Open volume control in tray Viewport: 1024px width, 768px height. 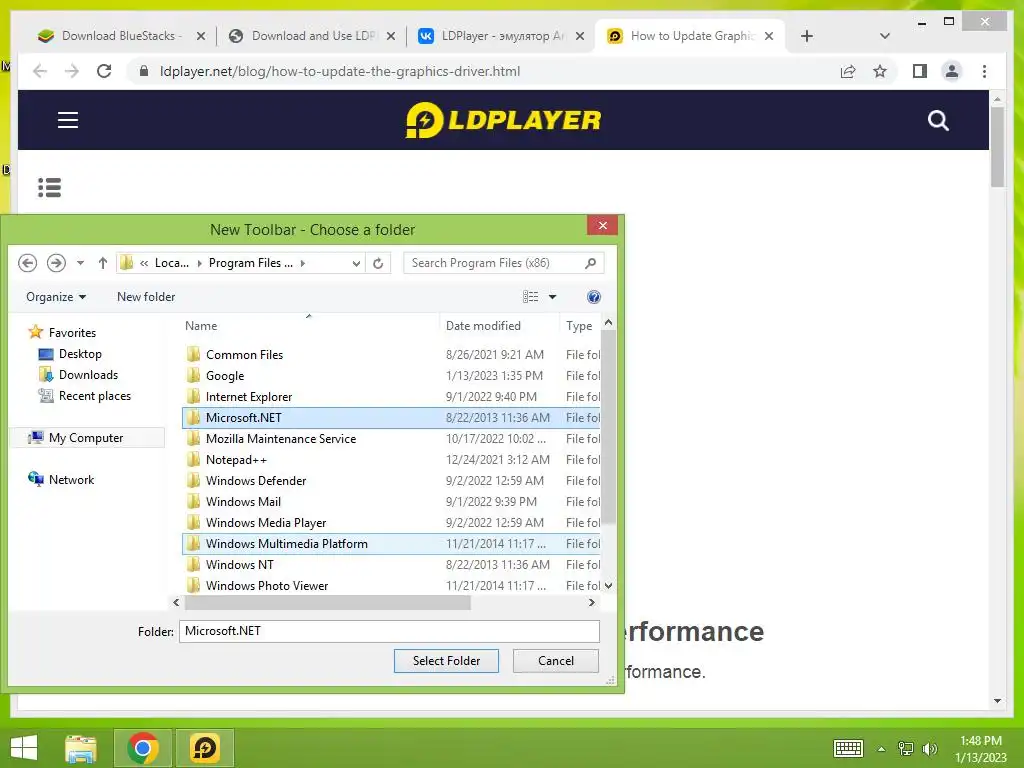(x=930, y=748)
